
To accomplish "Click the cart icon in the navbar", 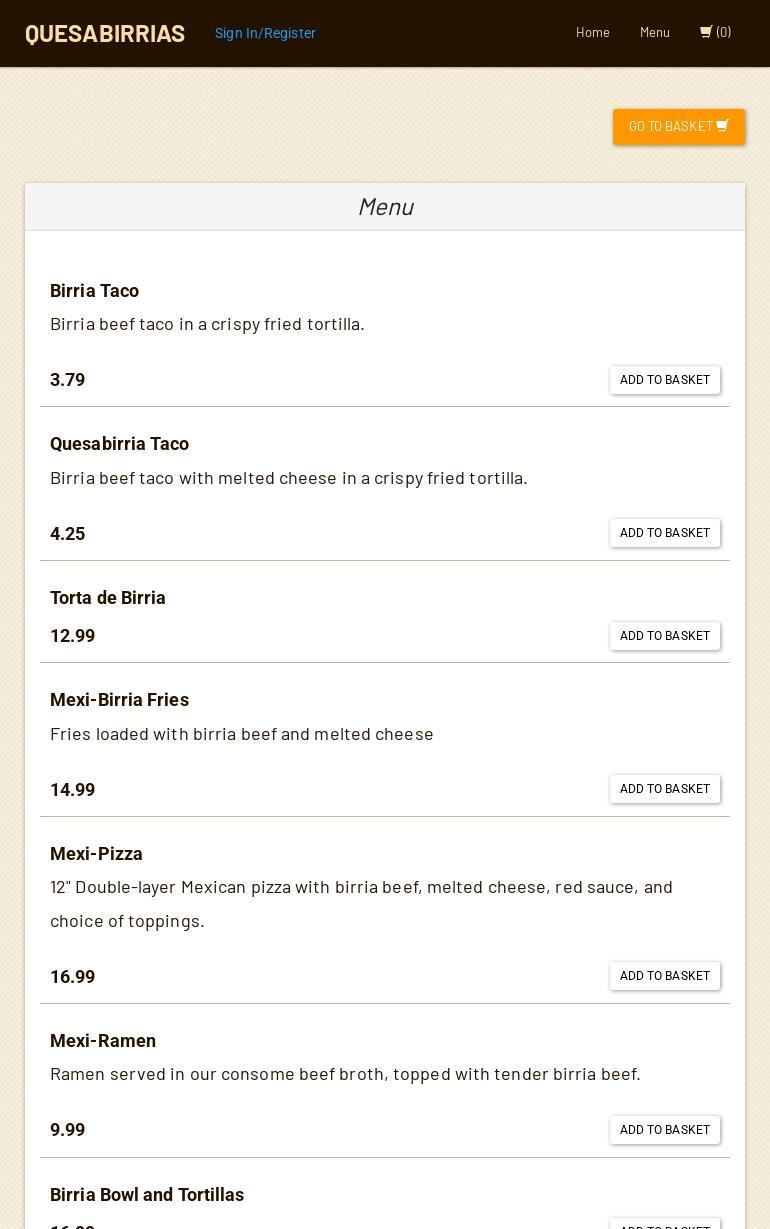I will tap(706, 32).
